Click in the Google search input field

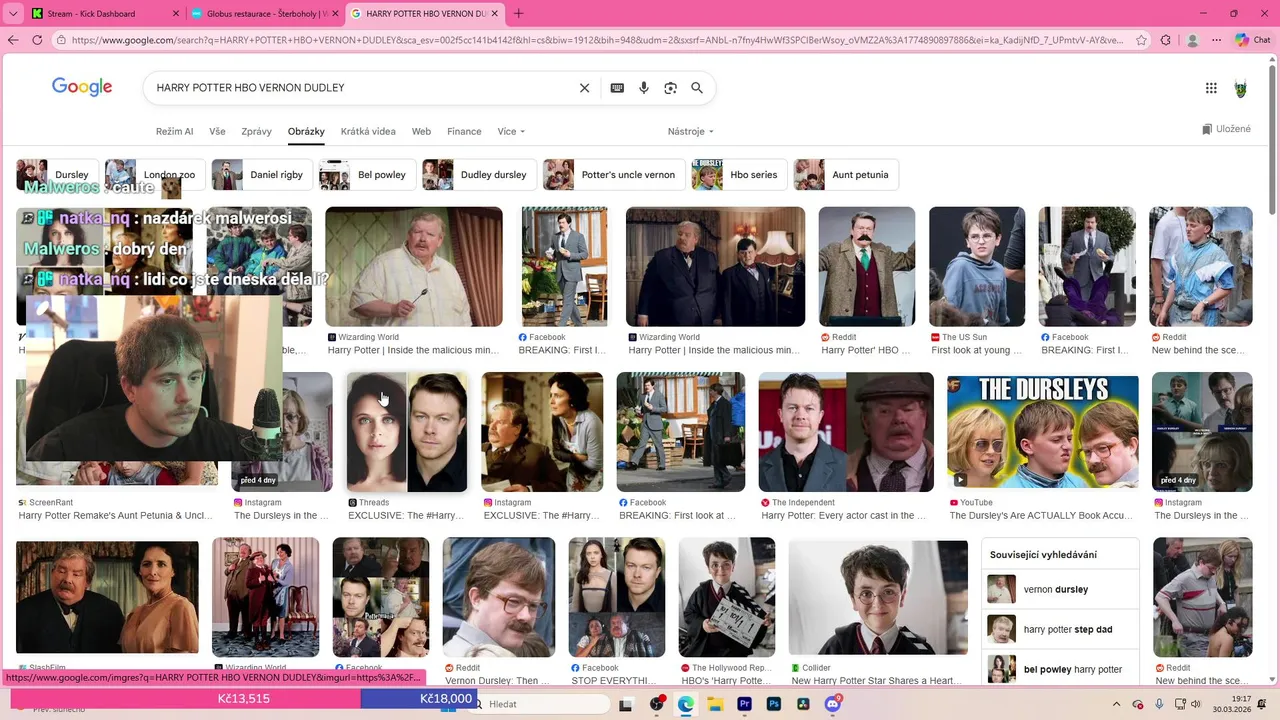pyautogui.click(x=360, y=88)
